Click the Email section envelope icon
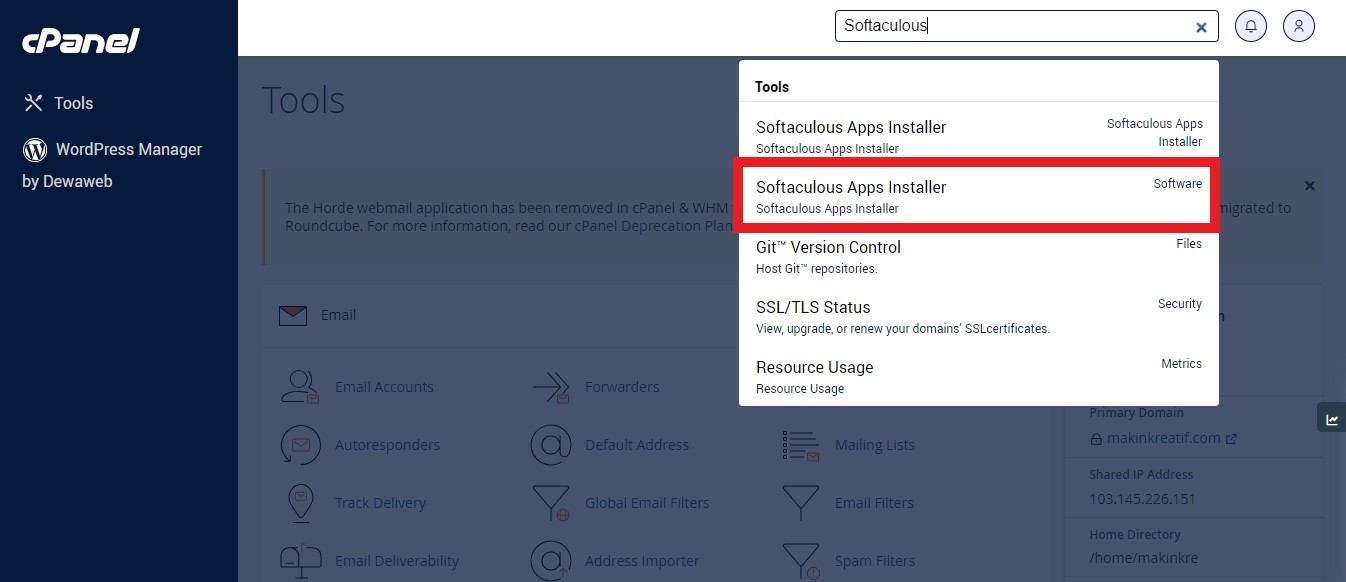Viewport: 1346px width, 582px height. coord(293,315)
